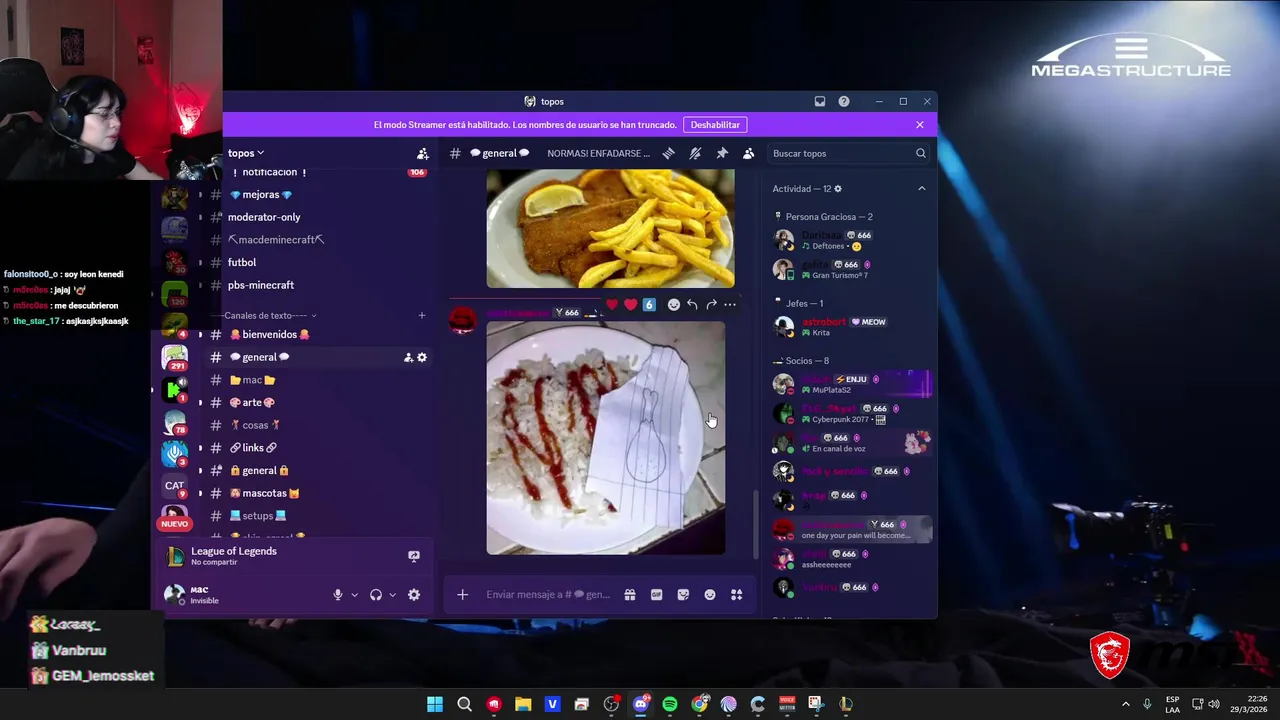Open the sticker picker icon
The width and height of the screenshot is (1280, 720).
tap(683, 595)
